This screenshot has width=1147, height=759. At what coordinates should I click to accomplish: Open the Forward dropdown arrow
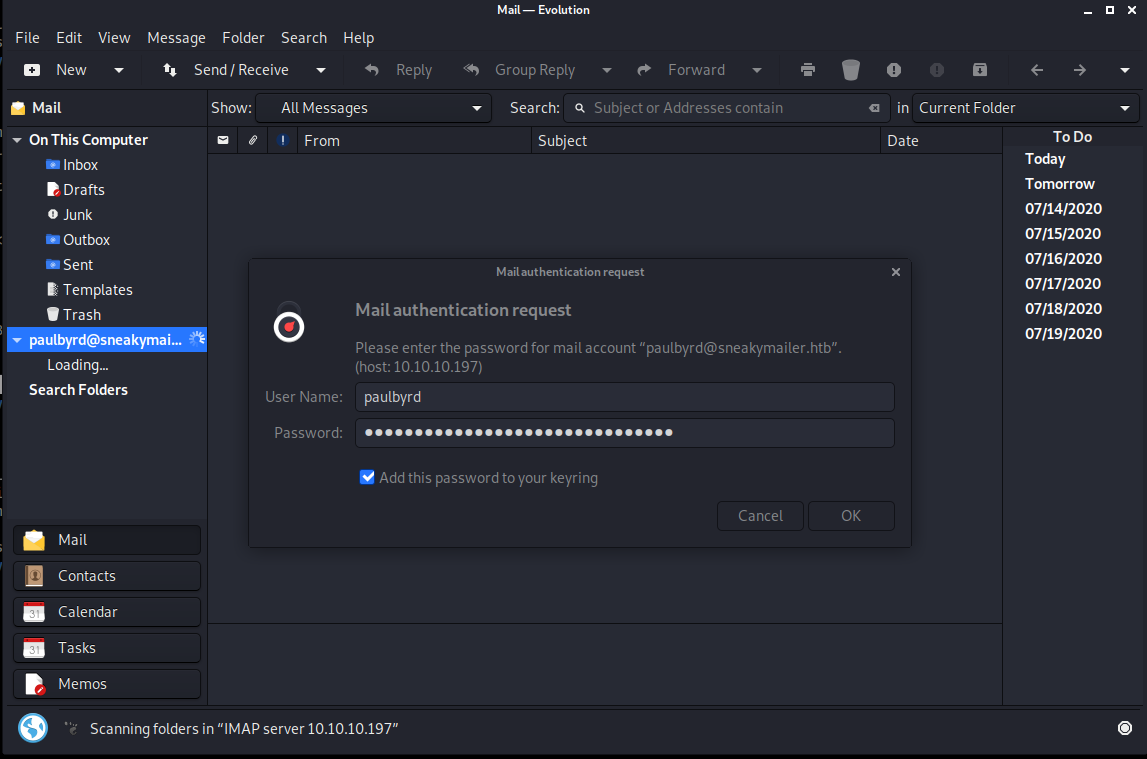(757, 70)
